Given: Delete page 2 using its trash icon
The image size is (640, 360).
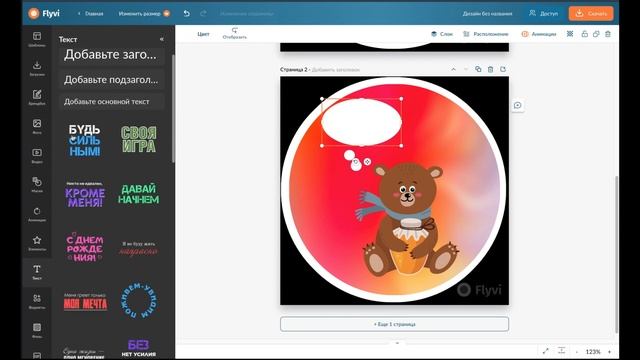Looking at the screenshot, I should [490, 69].
